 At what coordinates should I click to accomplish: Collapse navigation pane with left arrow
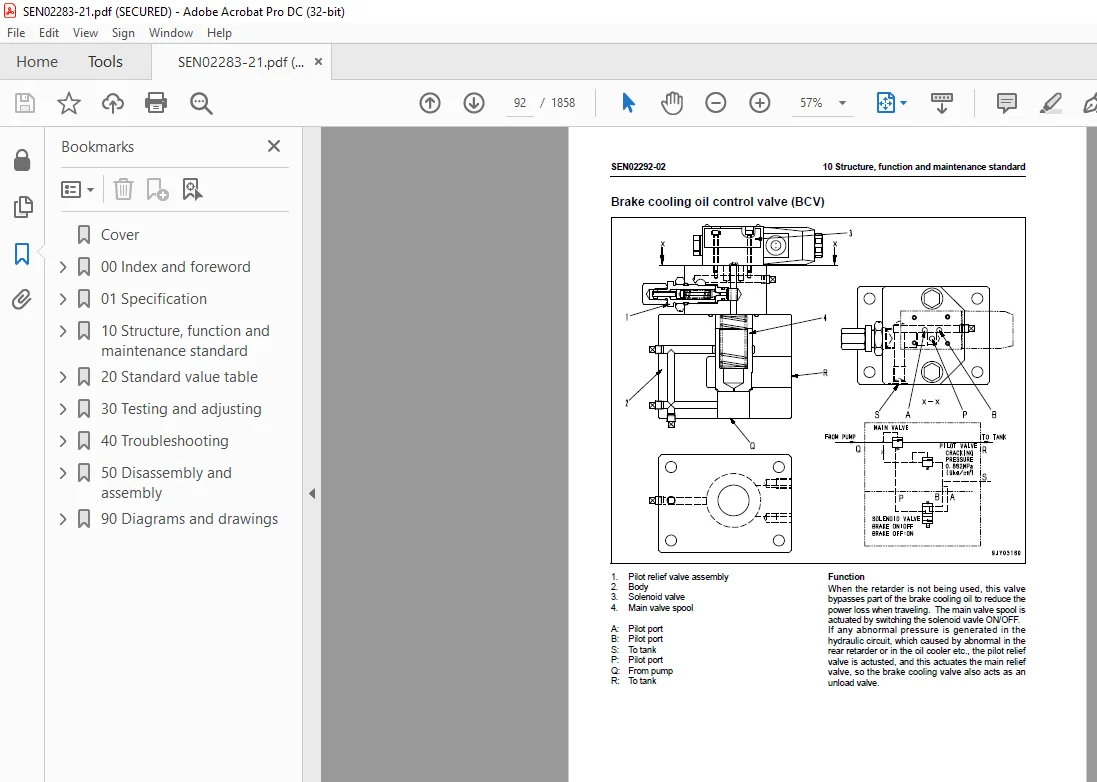pos(312,494)
